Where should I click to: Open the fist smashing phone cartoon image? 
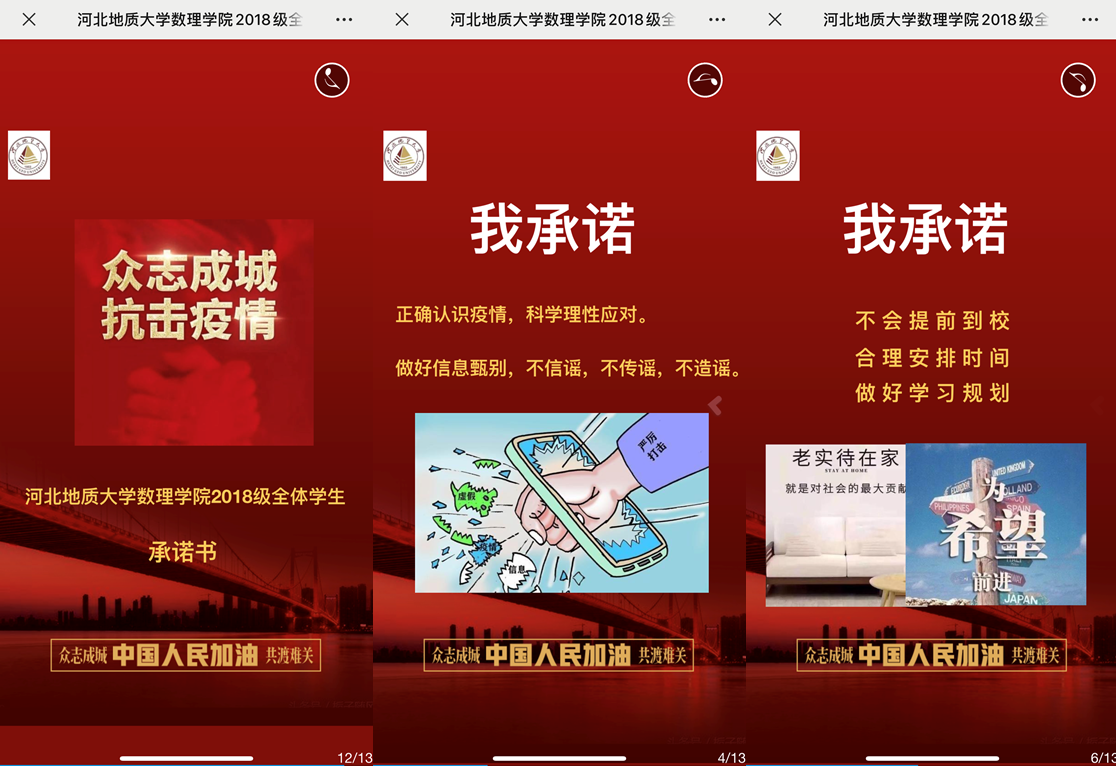[x=561, y=502]
